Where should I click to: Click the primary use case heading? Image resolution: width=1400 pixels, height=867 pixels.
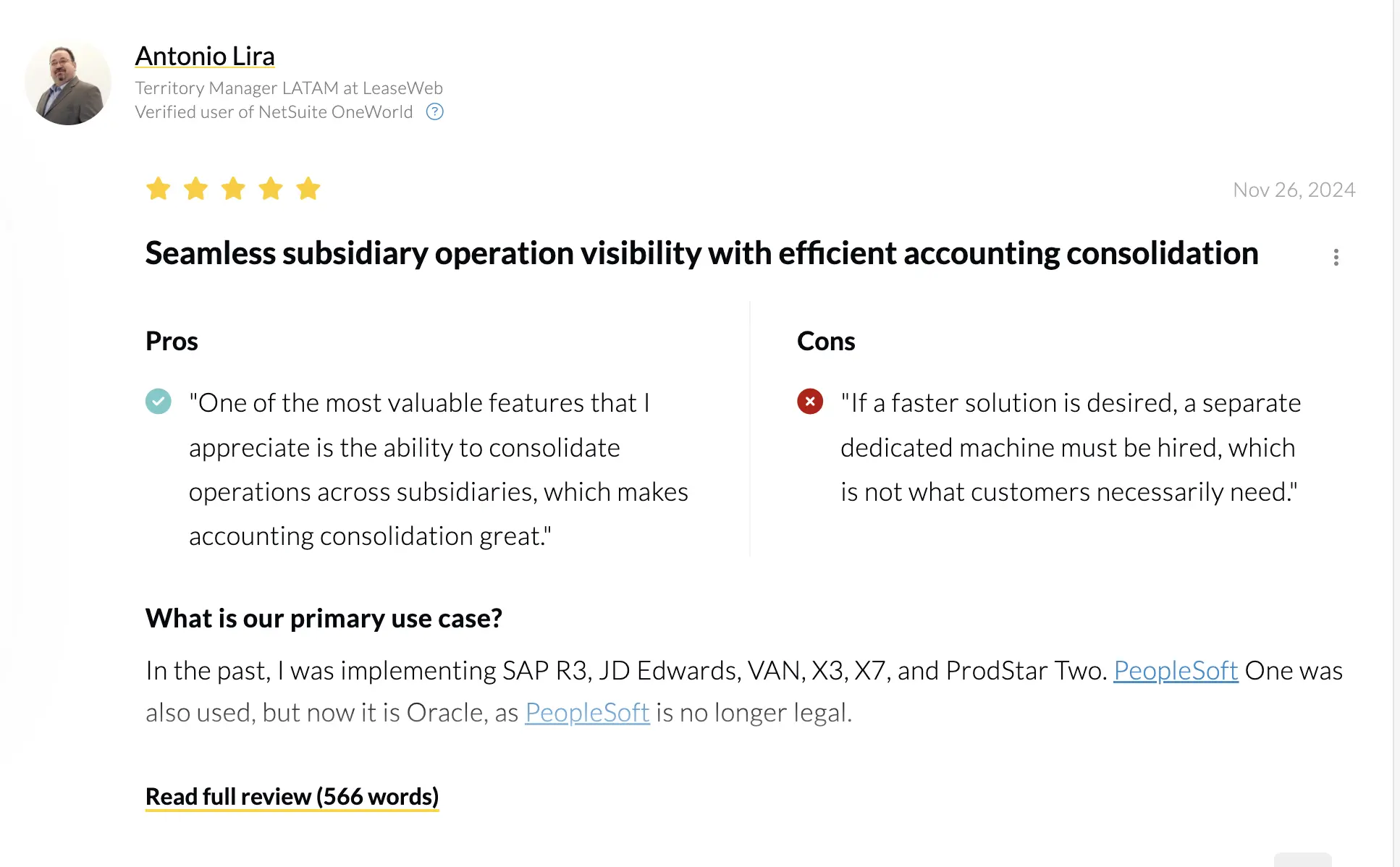[324, 618]
